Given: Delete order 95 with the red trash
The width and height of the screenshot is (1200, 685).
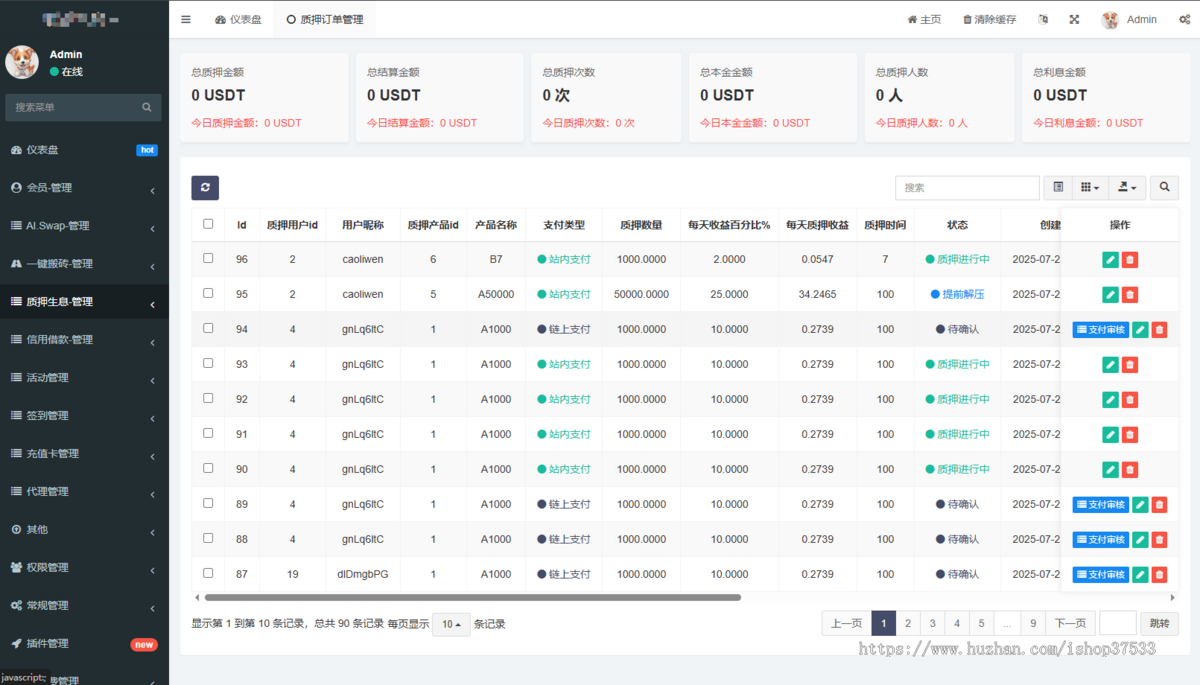Looking at the screenshot, I should [1130, 295].
